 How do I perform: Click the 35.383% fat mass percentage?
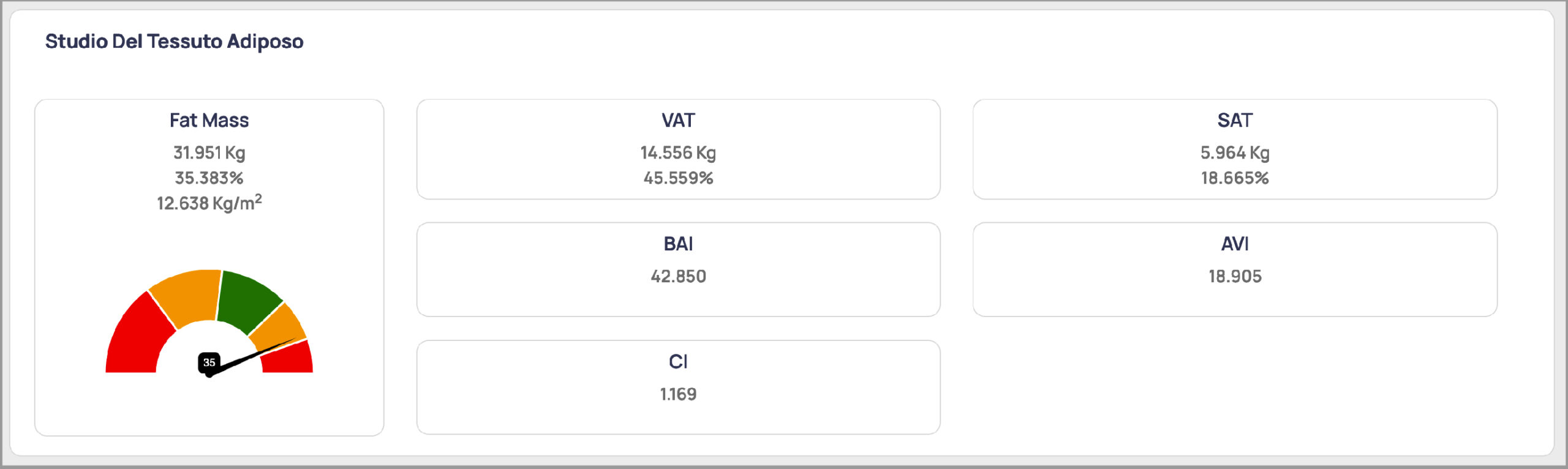point(209,178)
